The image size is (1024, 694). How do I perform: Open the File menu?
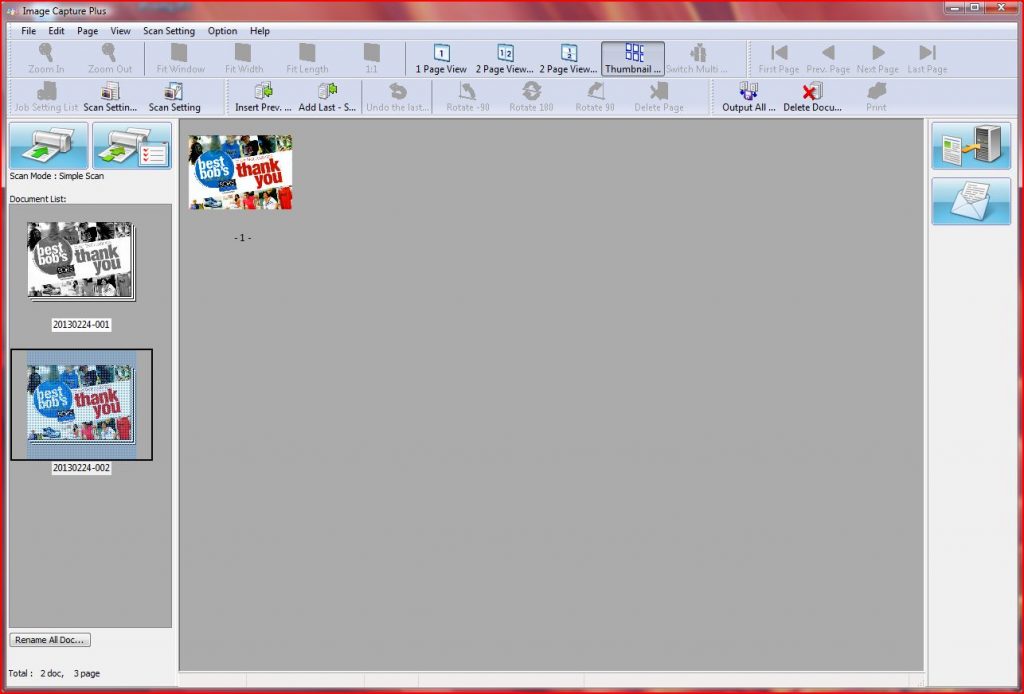click(28, 31)
